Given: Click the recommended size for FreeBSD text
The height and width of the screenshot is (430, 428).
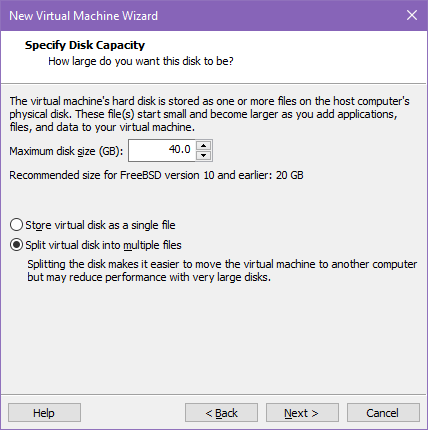Looking at the screenshot, I should coord(156,175).
